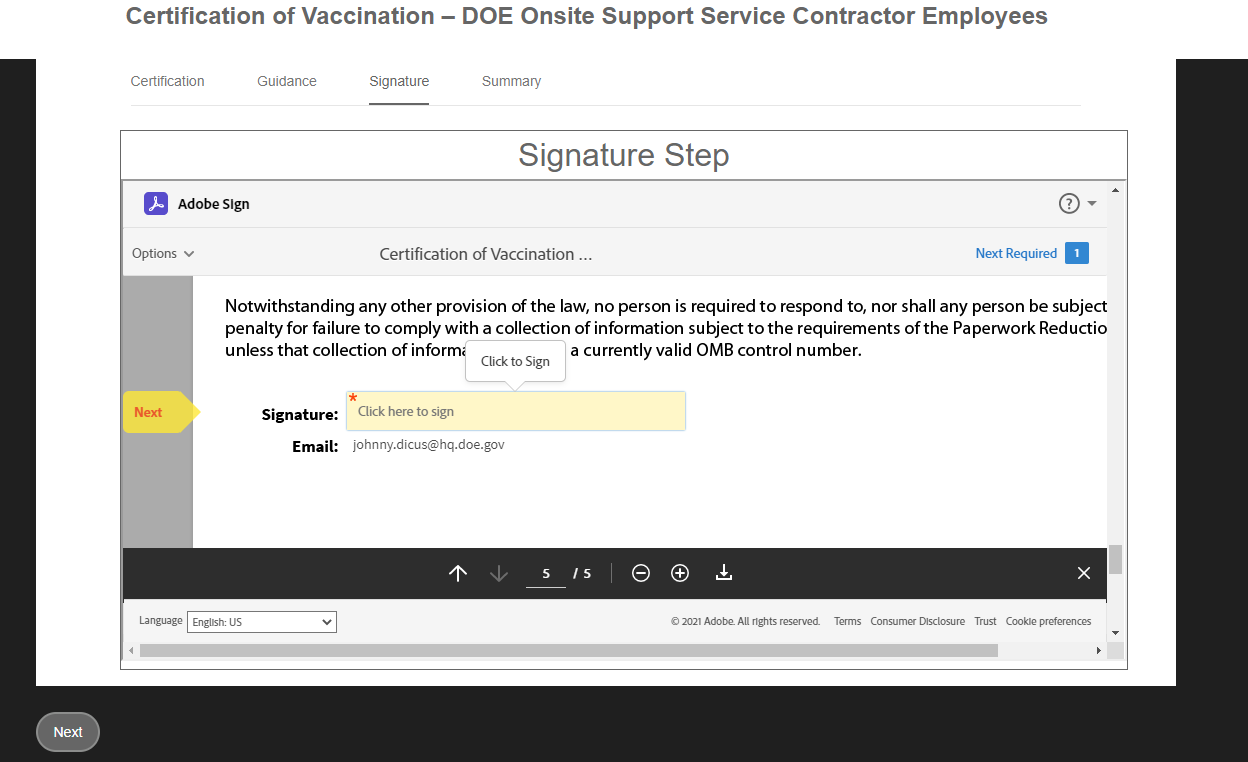The width and height of the screenshot is (1248, 762).
Task: Click the Adobe Sign logo icon
Action: pyautogui.click(x=156, y=204)
